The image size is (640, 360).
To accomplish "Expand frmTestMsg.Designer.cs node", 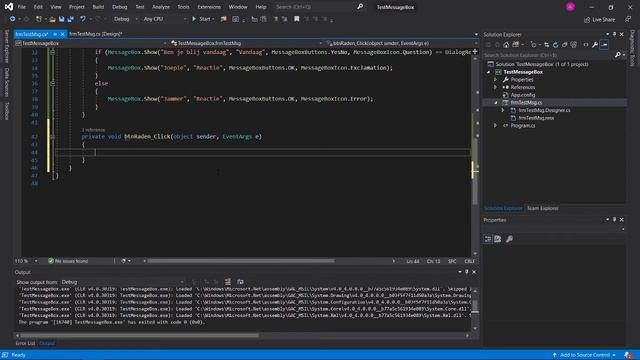I will point(503,110).
